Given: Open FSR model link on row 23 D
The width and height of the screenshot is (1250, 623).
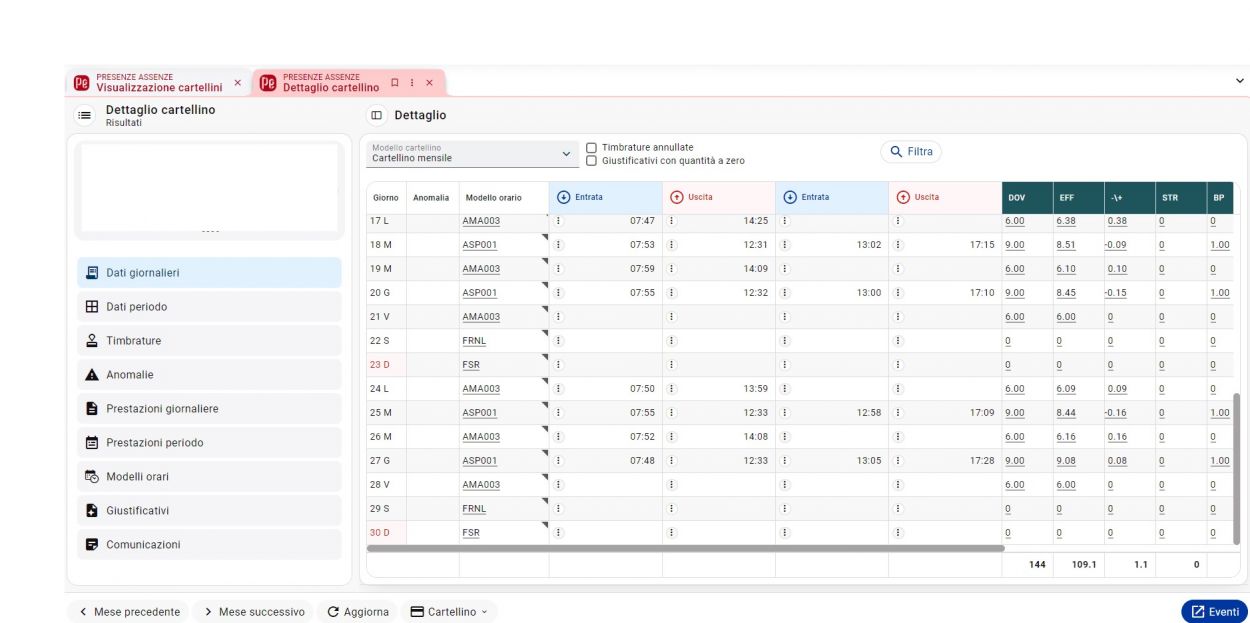Looking at the screenshot, I should pos(471,365).
